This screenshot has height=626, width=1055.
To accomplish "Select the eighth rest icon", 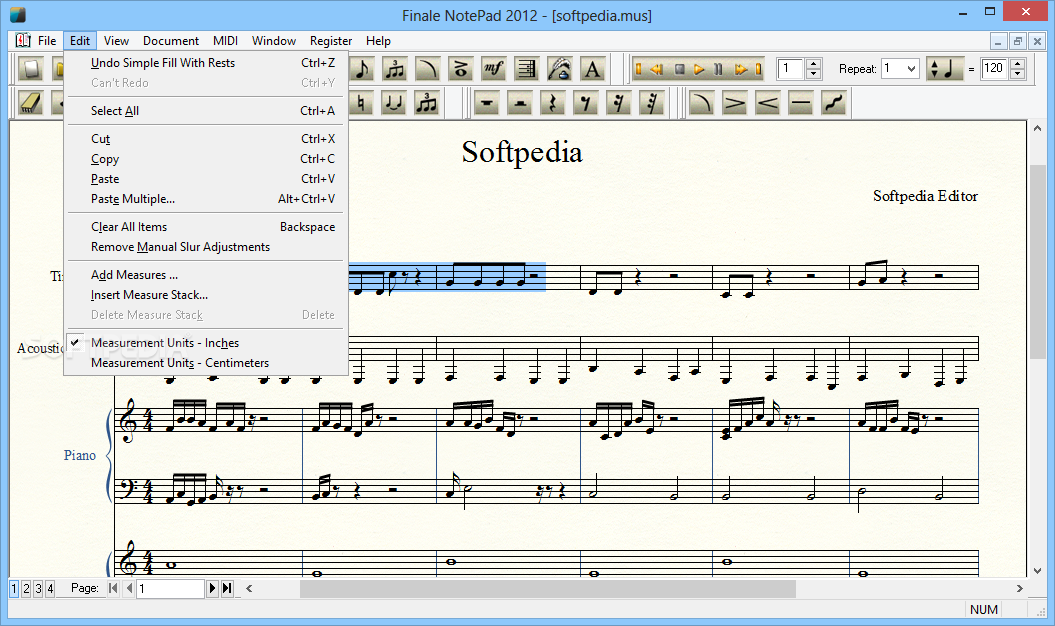I will click(x=585, y=103).
